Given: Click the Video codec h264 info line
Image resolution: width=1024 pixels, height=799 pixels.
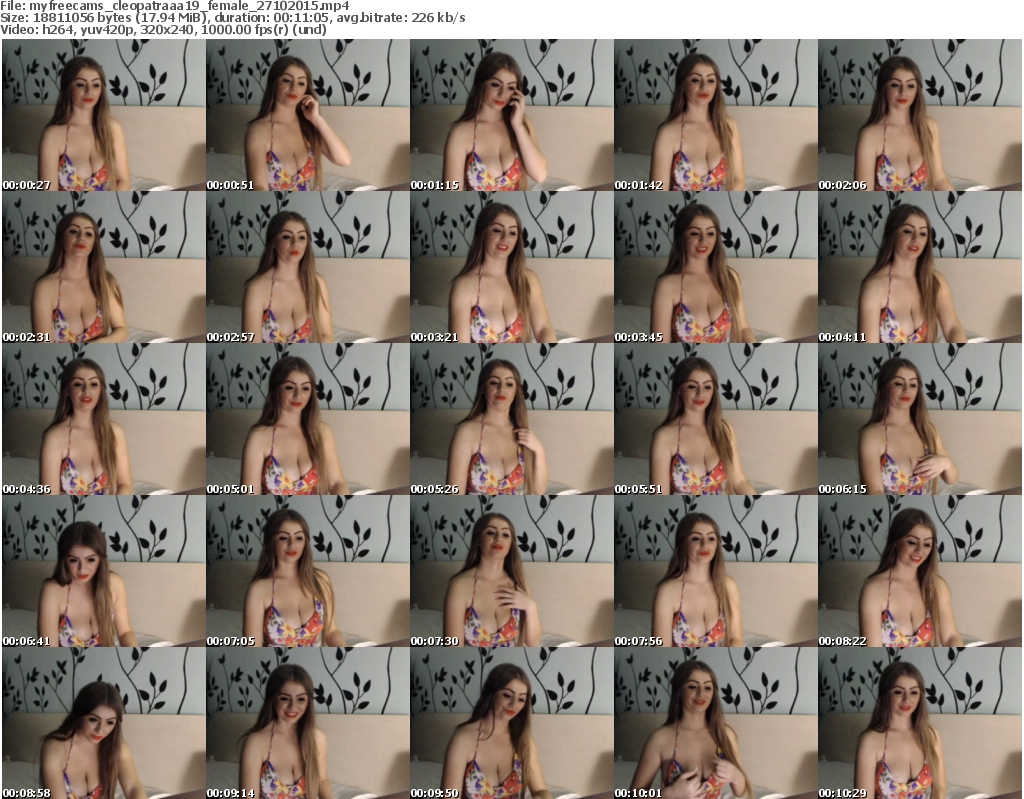Looking at the screenshot, I should pos(163,29).
